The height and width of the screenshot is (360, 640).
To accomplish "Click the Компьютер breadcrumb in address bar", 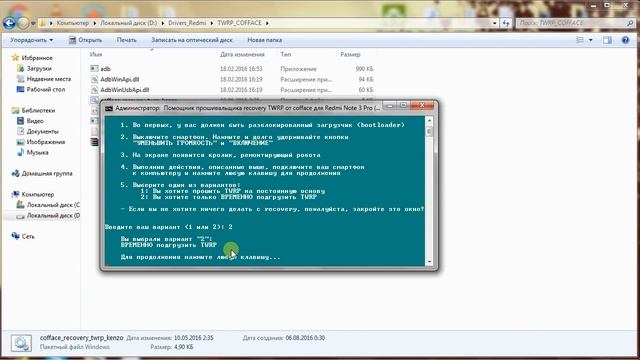I will [73, 23].
